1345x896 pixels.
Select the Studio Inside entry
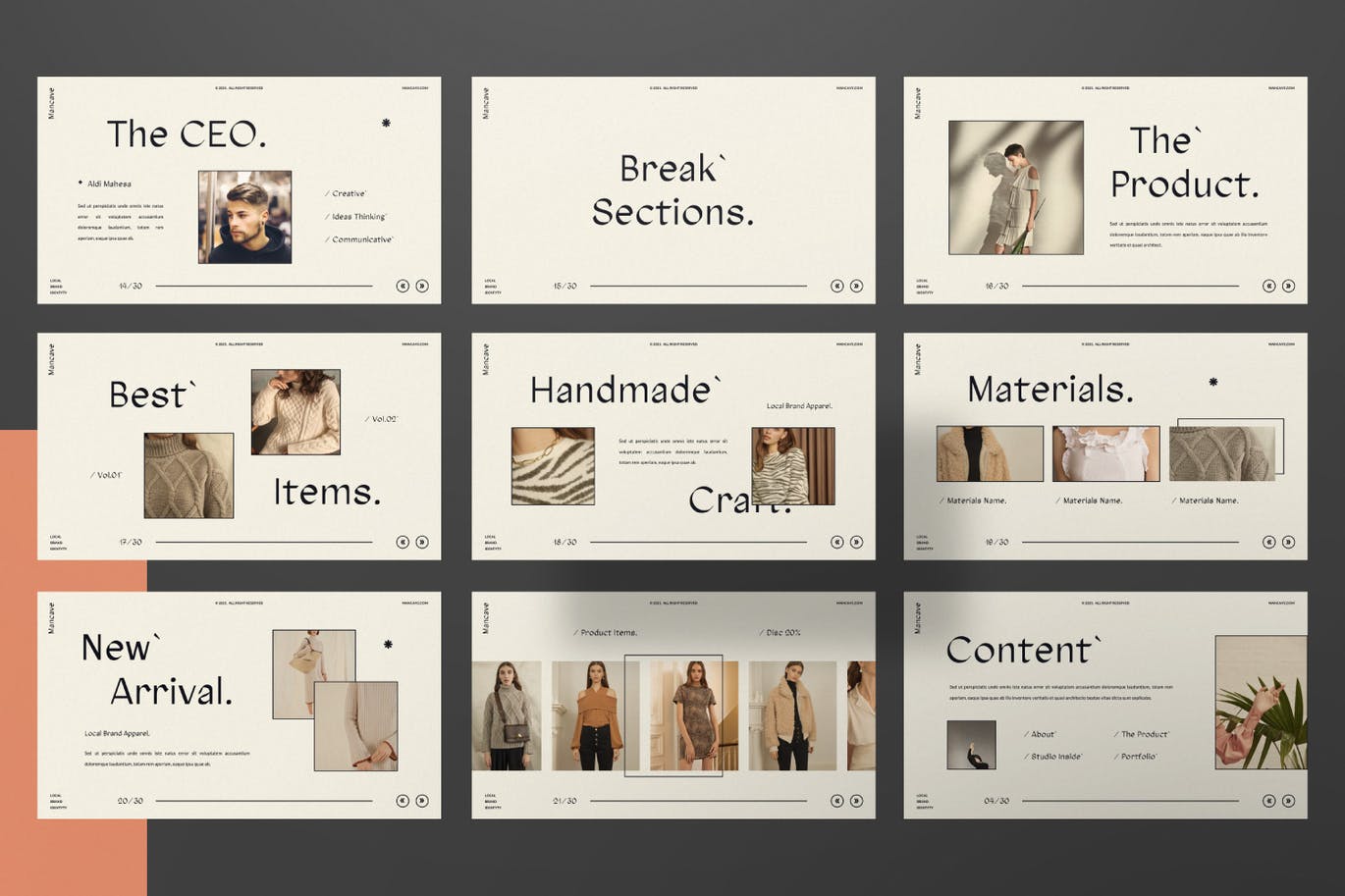click(x=1055, y=757)
